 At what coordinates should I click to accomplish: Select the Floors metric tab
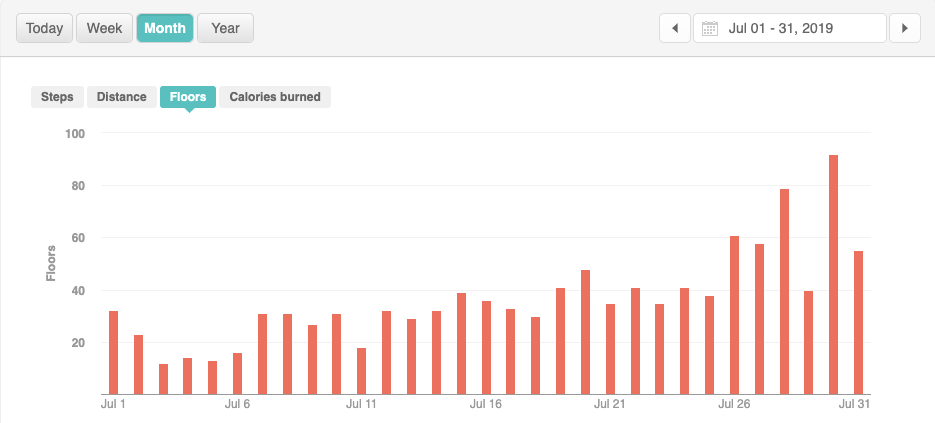(x=188, y=97)
